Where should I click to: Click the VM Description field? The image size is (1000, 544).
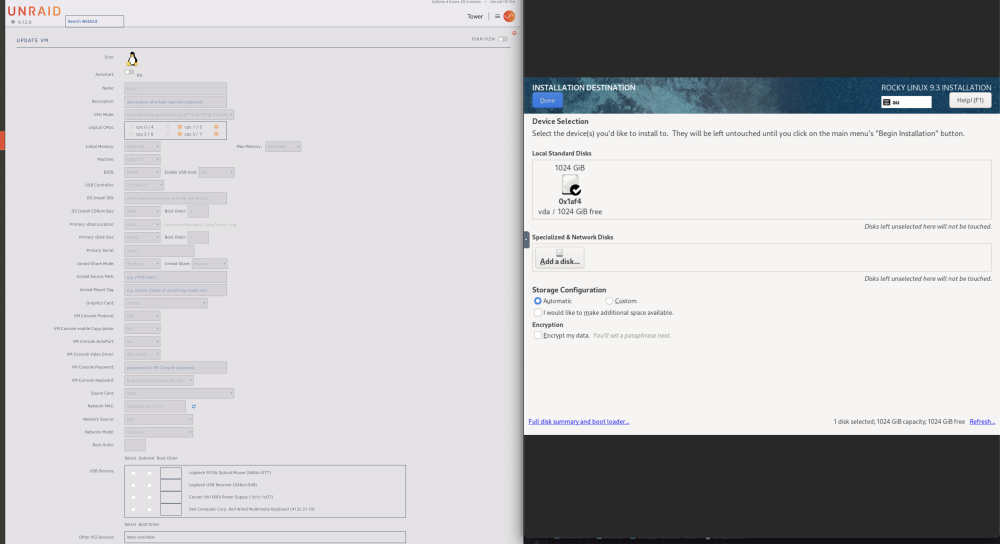coord(175,101)
